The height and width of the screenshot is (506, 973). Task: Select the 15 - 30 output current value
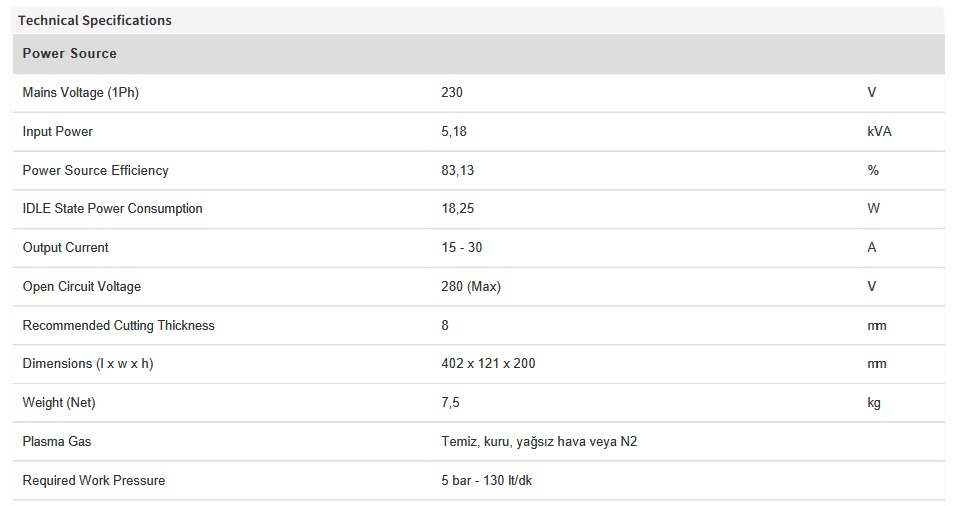(461, 247)
